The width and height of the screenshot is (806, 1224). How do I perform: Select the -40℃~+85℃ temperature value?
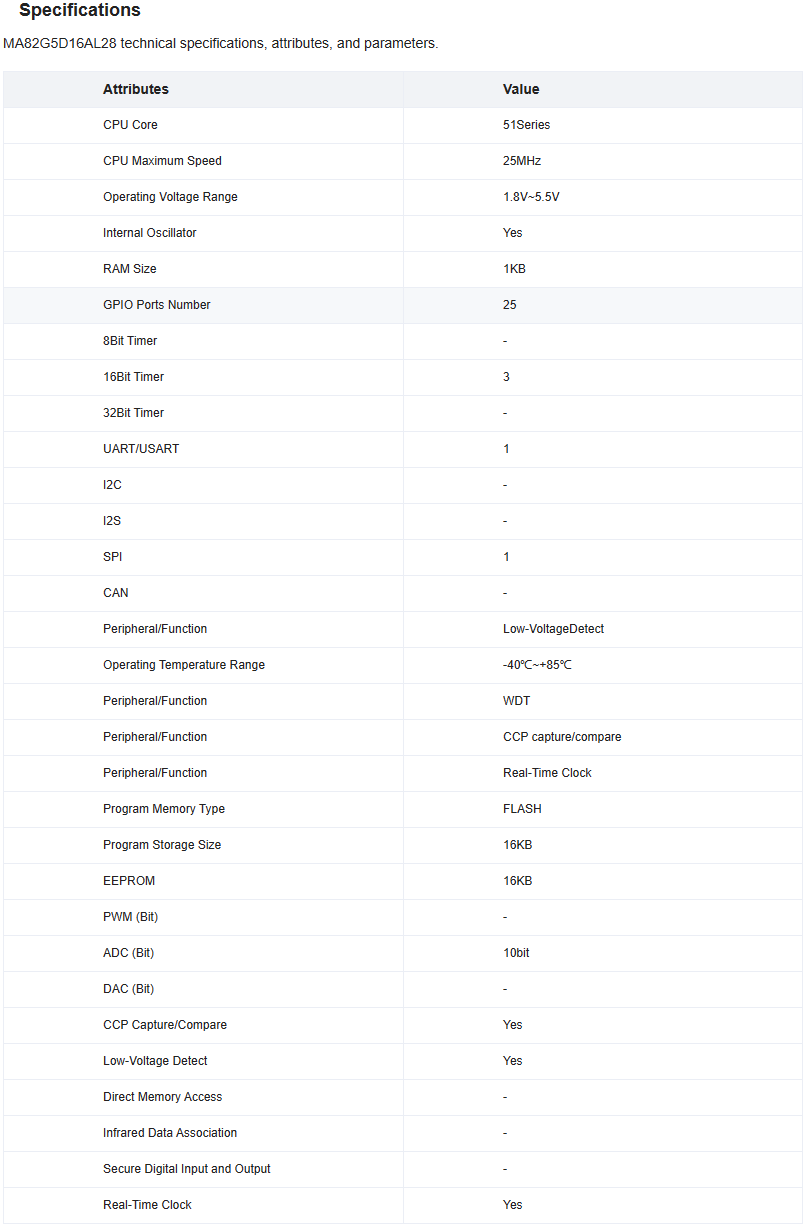click(537, 665)
